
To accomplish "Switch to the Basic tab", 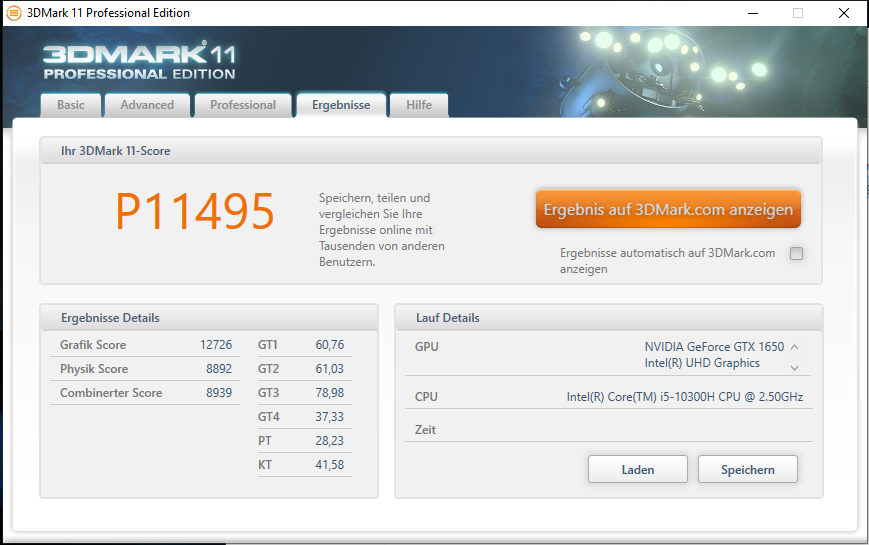I will click(x=71, y=105).
